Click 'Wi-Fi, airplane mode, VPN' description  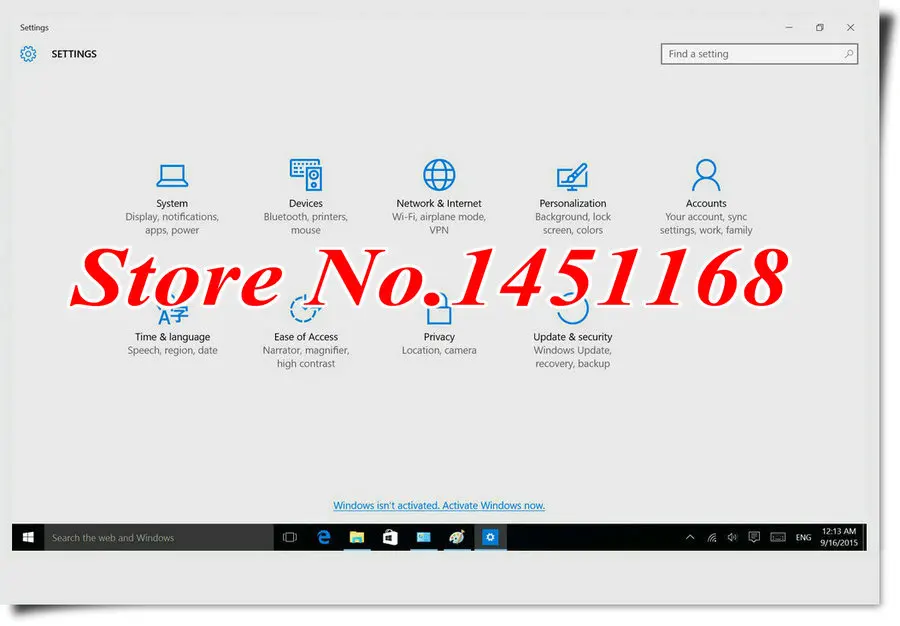pos(439,223)
